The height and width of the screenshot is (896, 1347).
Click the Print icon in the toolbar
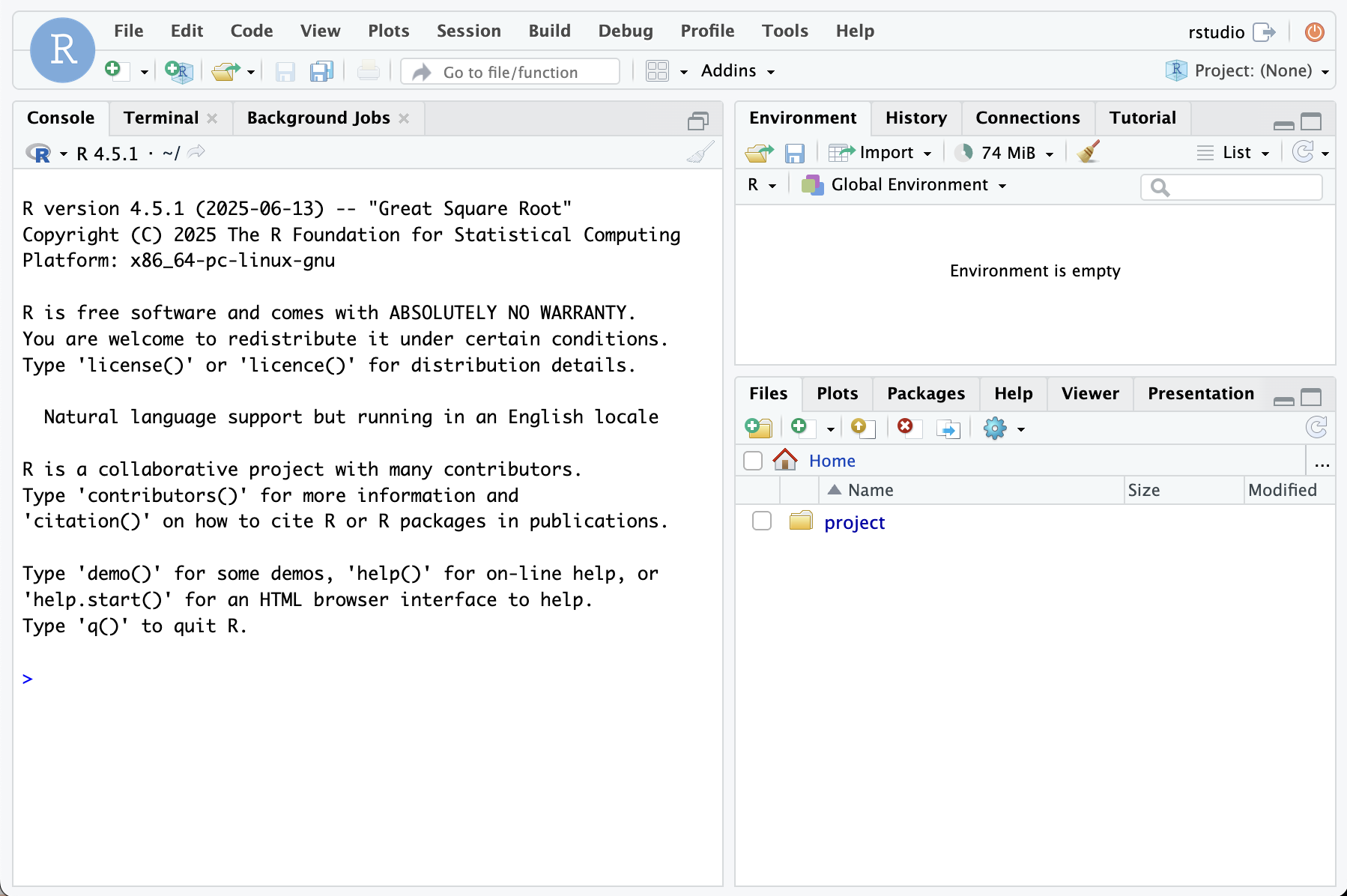368,71
